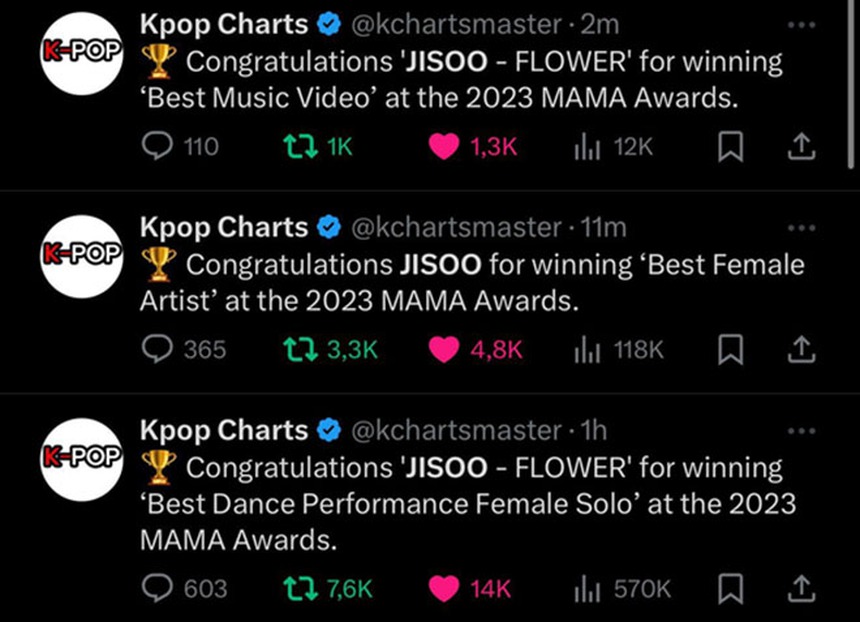Open more options for the Best Female Artist tweet
The image size is (860, 622).
800,225
